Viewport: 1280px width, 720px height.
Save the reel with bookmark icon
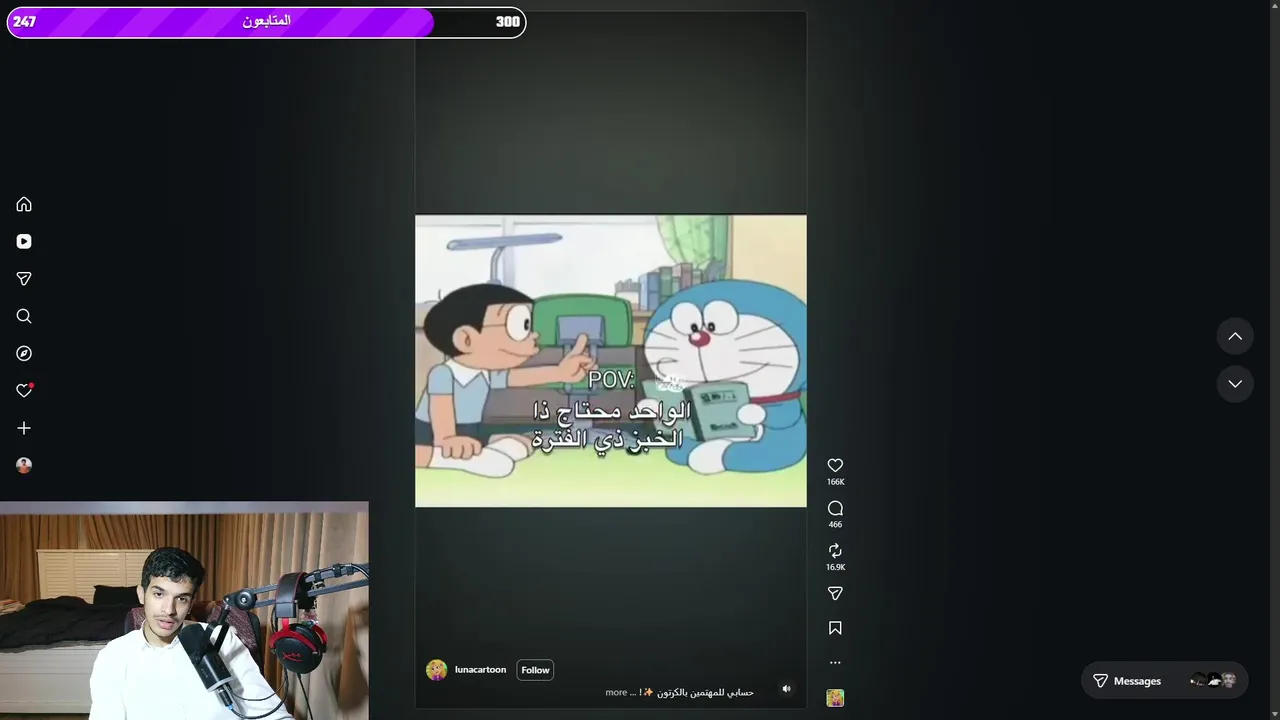click(835, 628)
